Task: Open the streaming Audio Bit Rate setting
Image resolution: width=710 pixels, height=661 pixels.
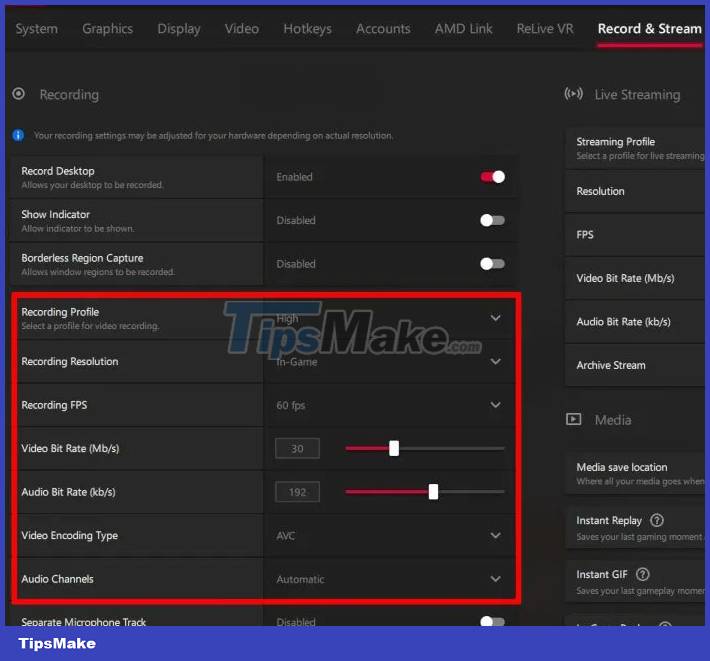Action: 634,322
